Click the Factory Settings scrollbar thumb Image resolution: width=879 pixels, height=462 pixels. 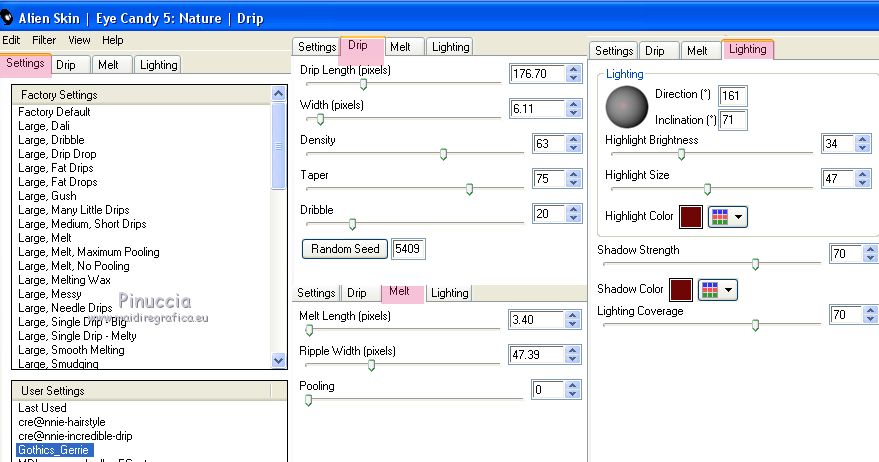pyautogui.click(x=279, y=146)
